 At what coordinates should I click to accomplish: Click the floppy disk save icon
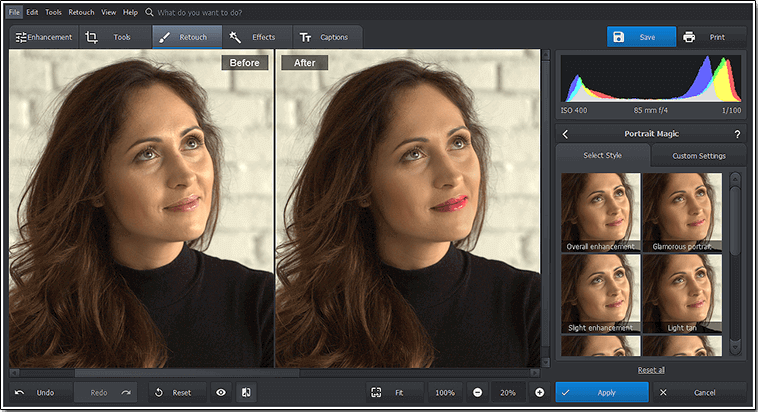[618, 37]
